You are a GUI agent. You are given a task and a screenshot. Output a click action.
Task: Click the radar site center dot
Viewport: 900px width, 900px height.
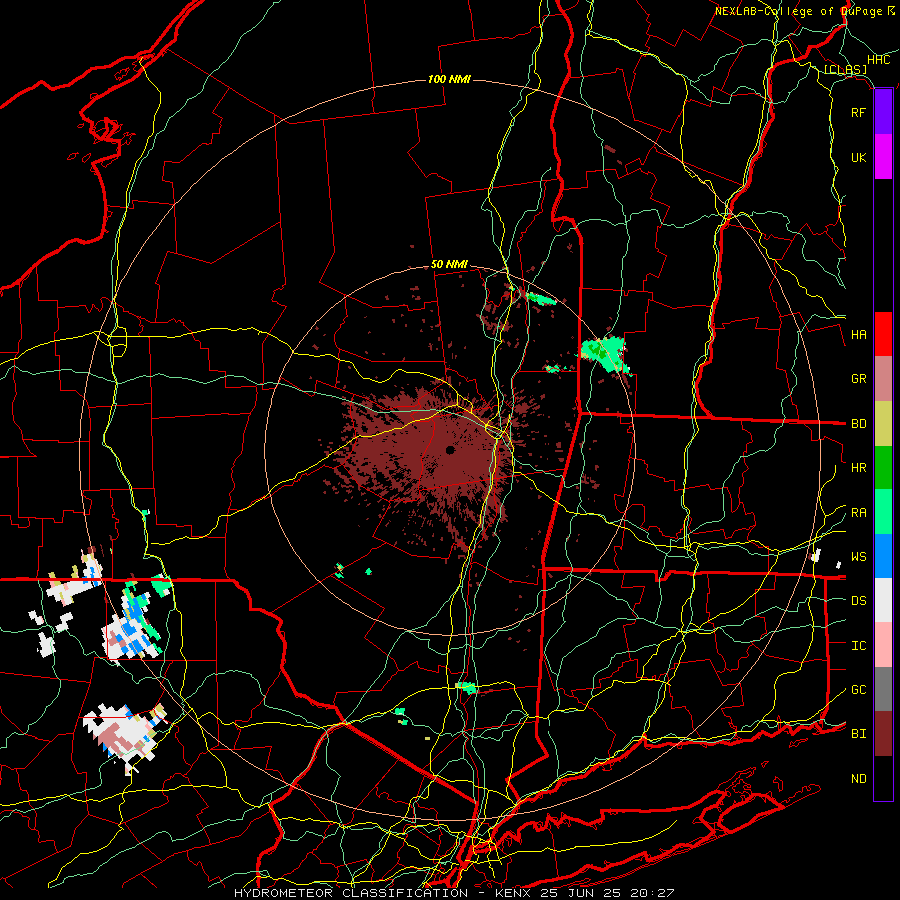click(450, 450)
